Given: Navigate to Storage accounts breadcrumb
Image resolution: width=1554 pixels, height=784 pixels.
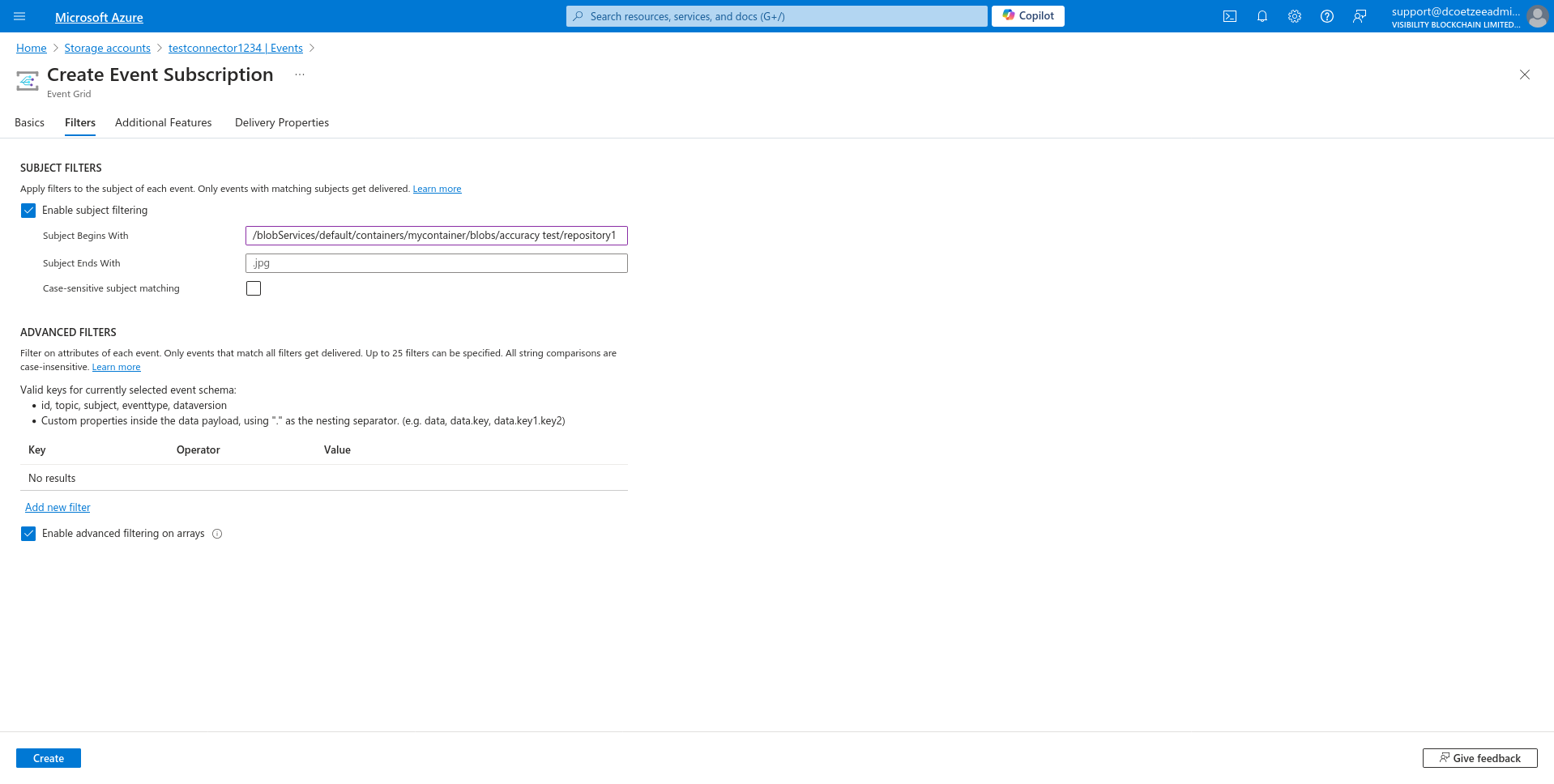Looking at the screenshot, I should pos(107,49).
